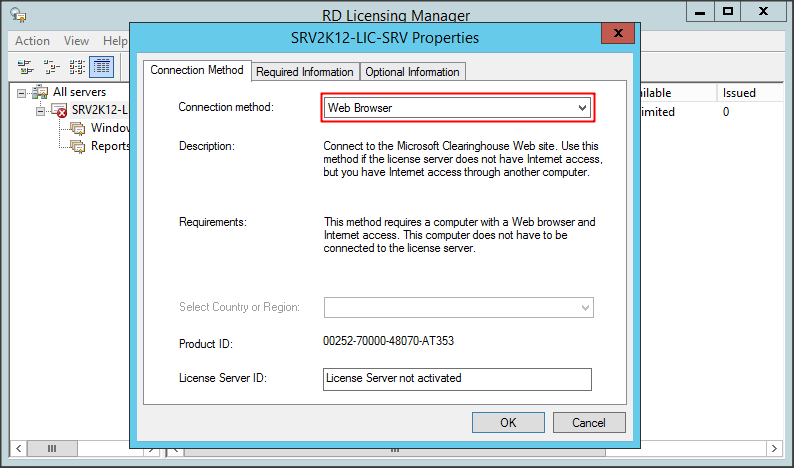Screen dimensions: 794x468
Task: Click the RD Licensing Manager title icon
Action: pos(20,14)
